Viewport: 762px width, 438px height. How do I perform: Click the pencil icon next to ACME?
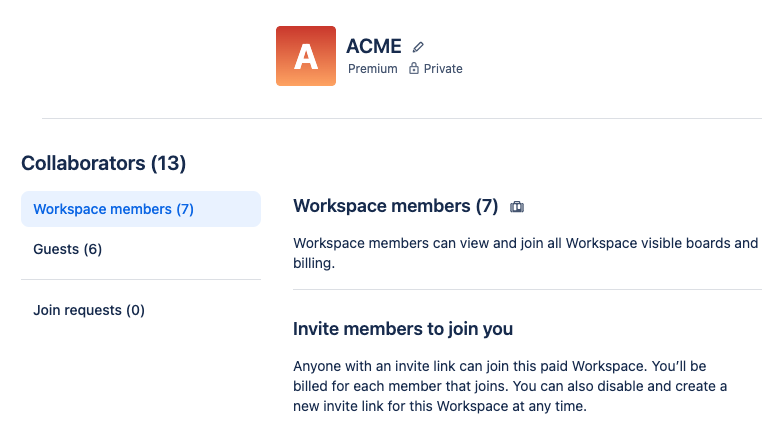[418, 47]
